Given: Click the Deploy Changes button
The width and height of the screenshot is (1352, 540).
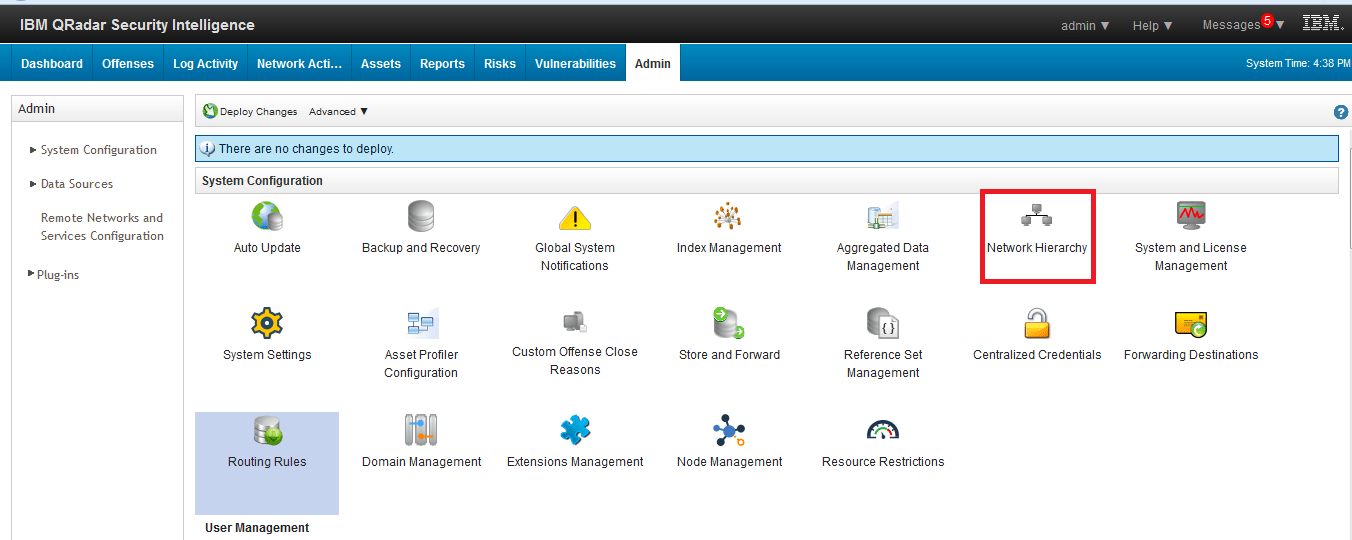Looking at the screenshot, I should tap(250, 112).
